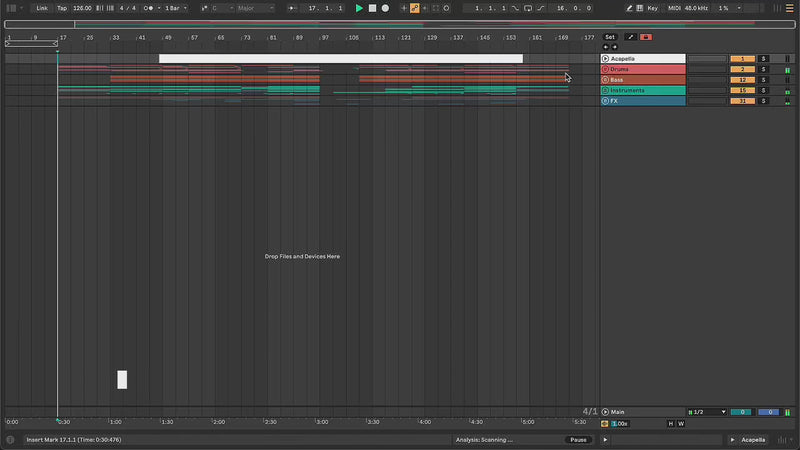This screenshot has height=450, width=800.
Task: Click the Tap tempo button
Action: point(62,8)
